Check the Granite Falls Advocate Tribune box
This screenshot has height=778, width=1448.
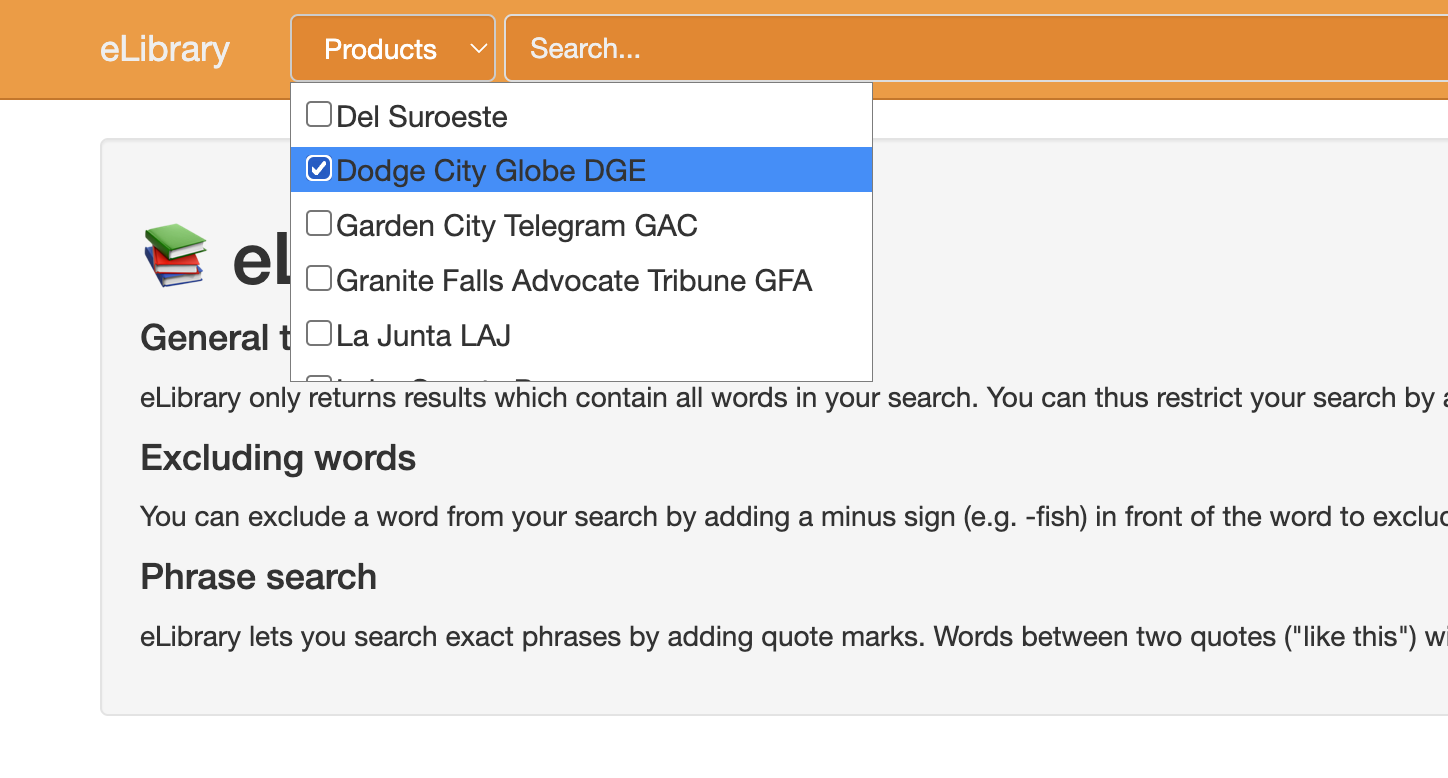(319, 278)
